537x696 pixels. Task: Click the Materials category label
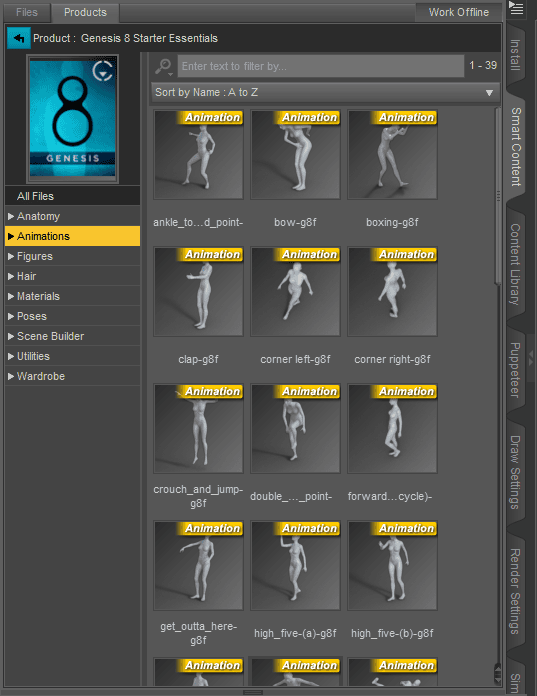pos(38,296)
